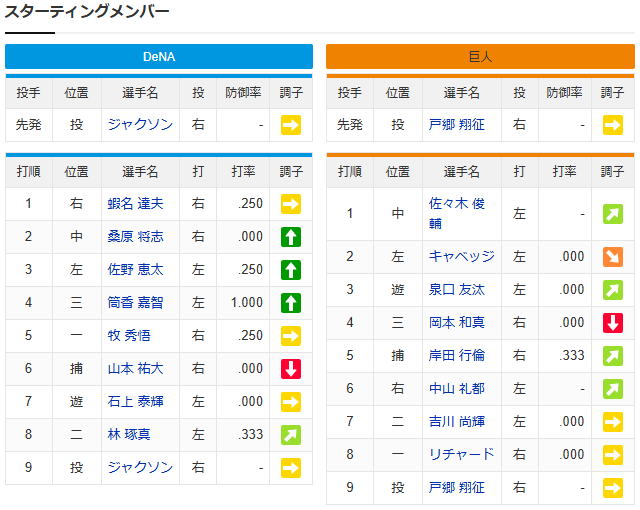The image size is (640, 510).
Task: Open Giants starting pitcher 戸郷 翔征 link
Action: click(x=457, y=124)
